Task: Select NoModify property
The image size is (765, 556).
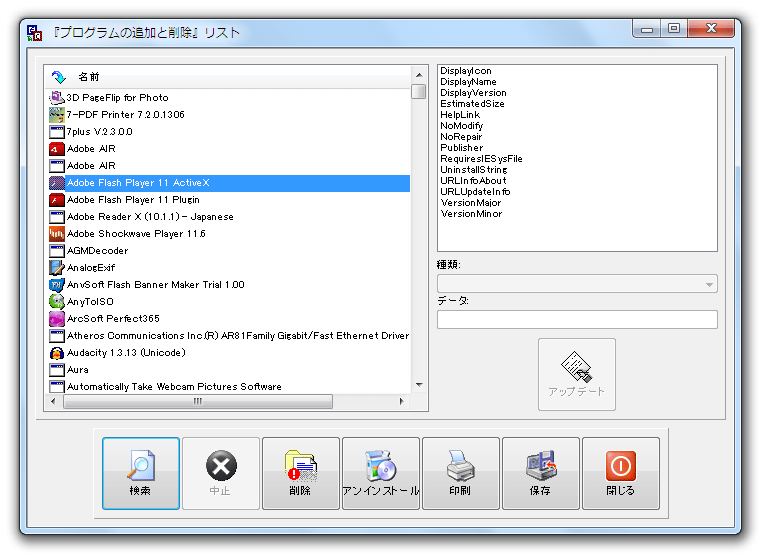Action: 462,126
